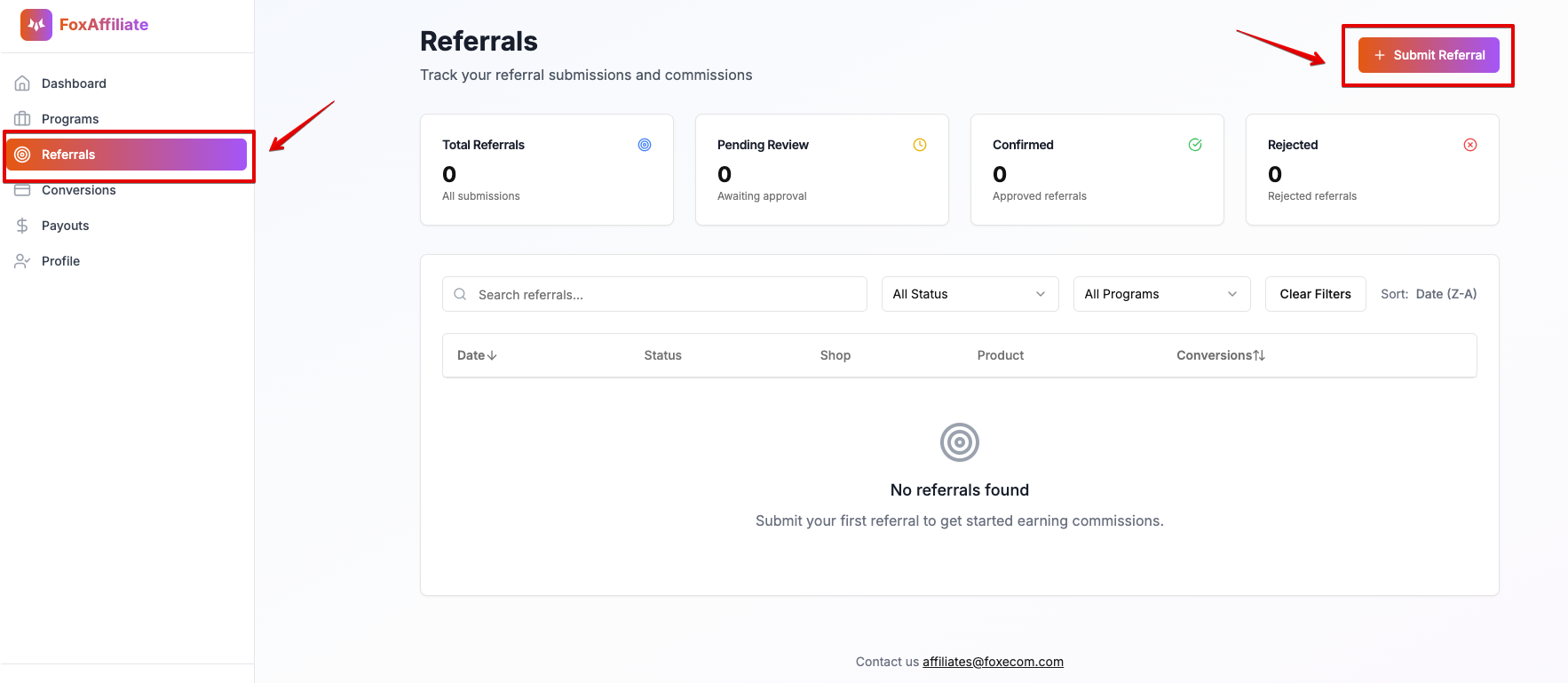Click the Submit Referral button
1568x683 pixels.
tap(1429, 55)
